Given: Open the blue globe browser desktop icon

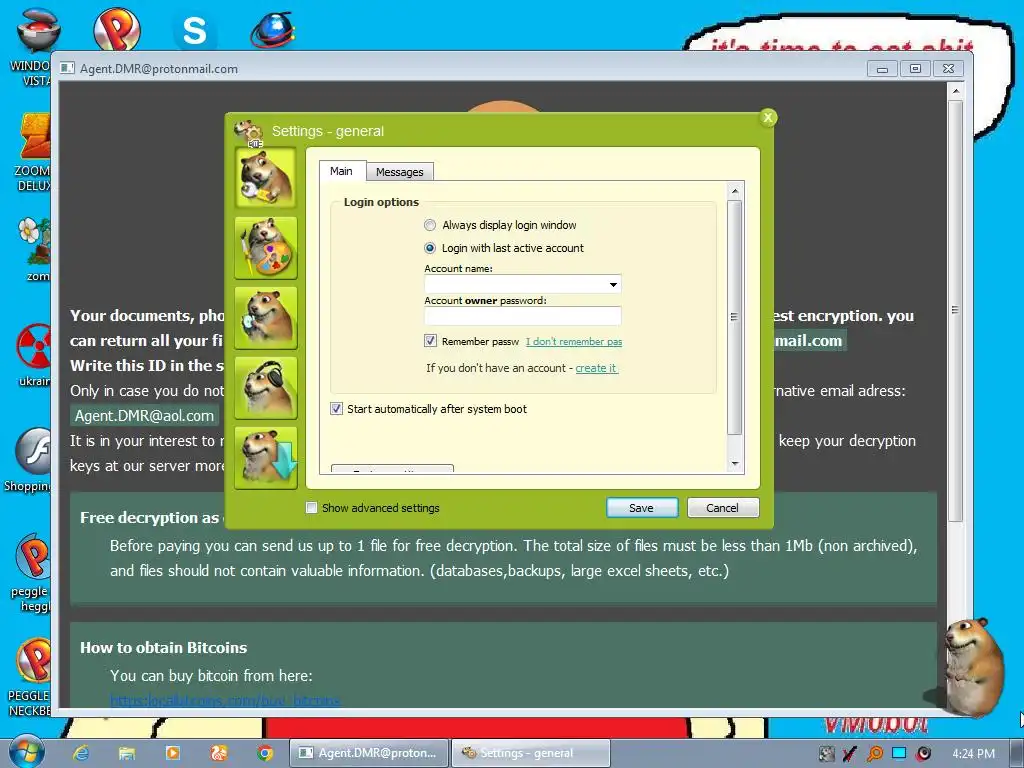Looking at the screenshot, I should pyautogui.click(x=273, y=30).
